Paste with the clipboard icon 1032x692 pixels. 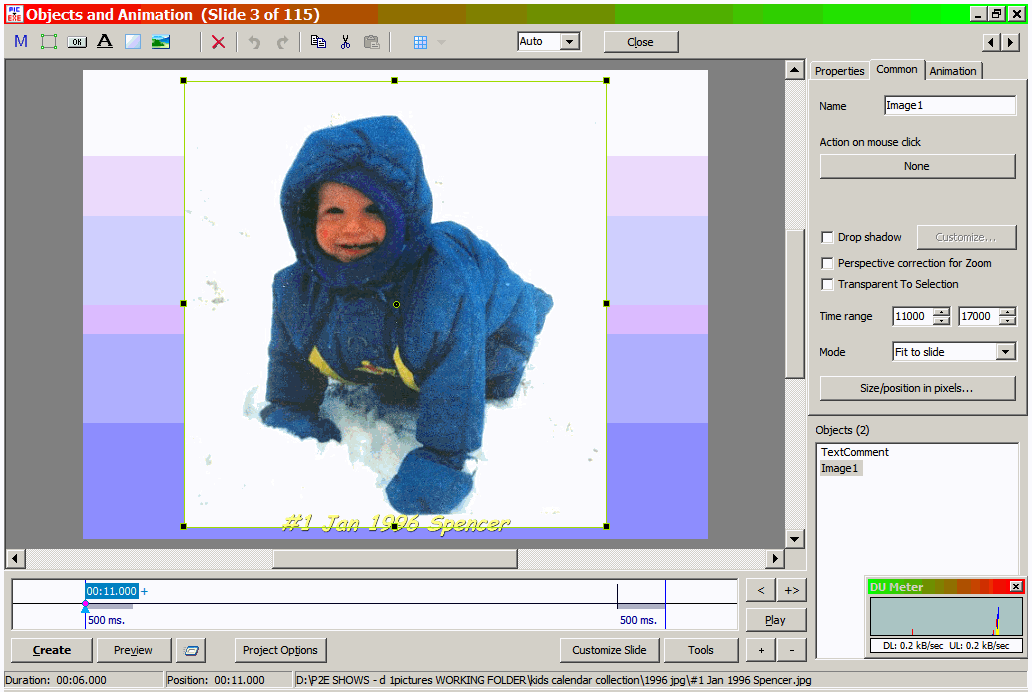click(x=372, y=41)
